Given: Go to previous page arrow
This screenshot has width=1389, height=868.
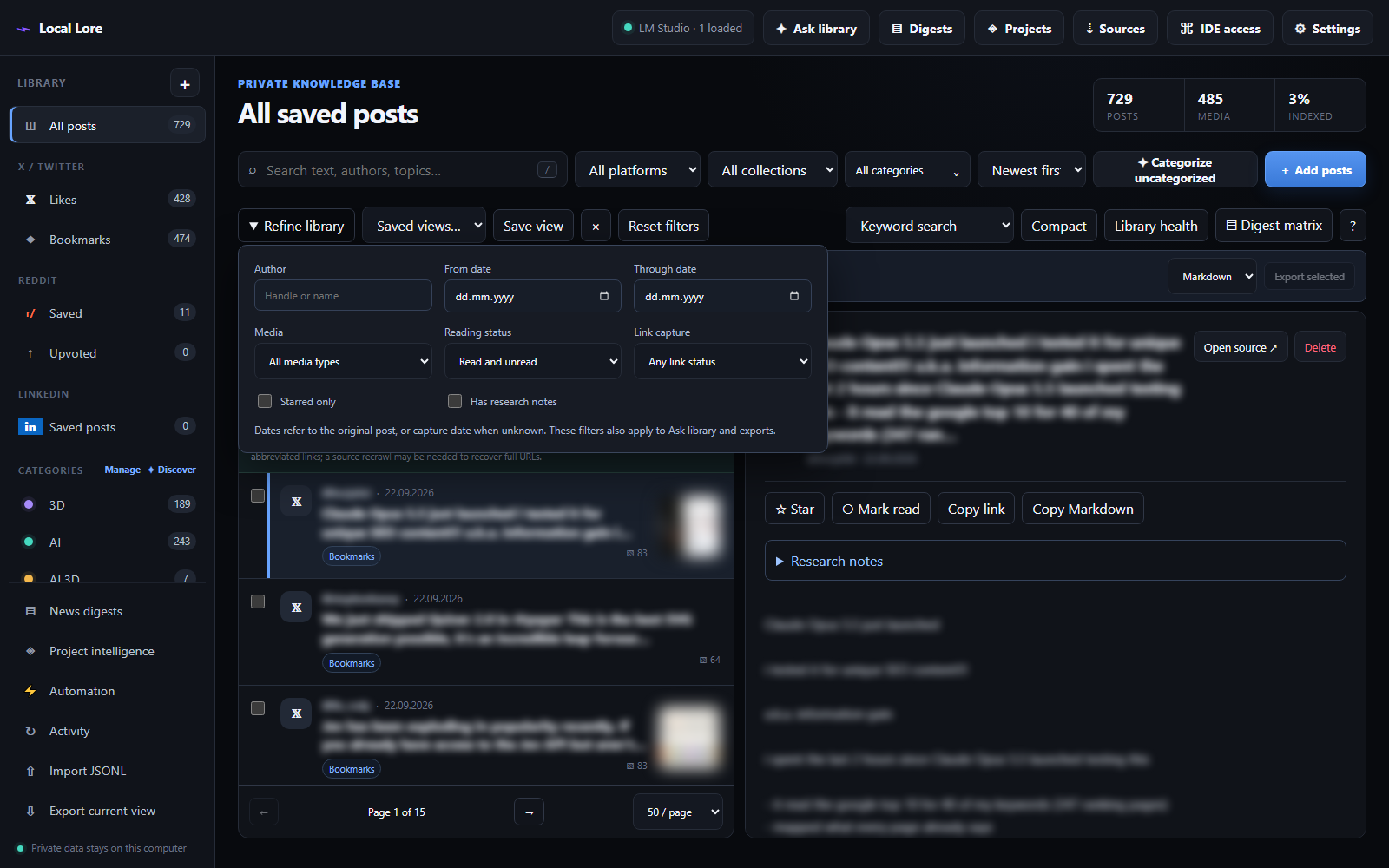Looking at the screenshot, I should pos(264,812).
